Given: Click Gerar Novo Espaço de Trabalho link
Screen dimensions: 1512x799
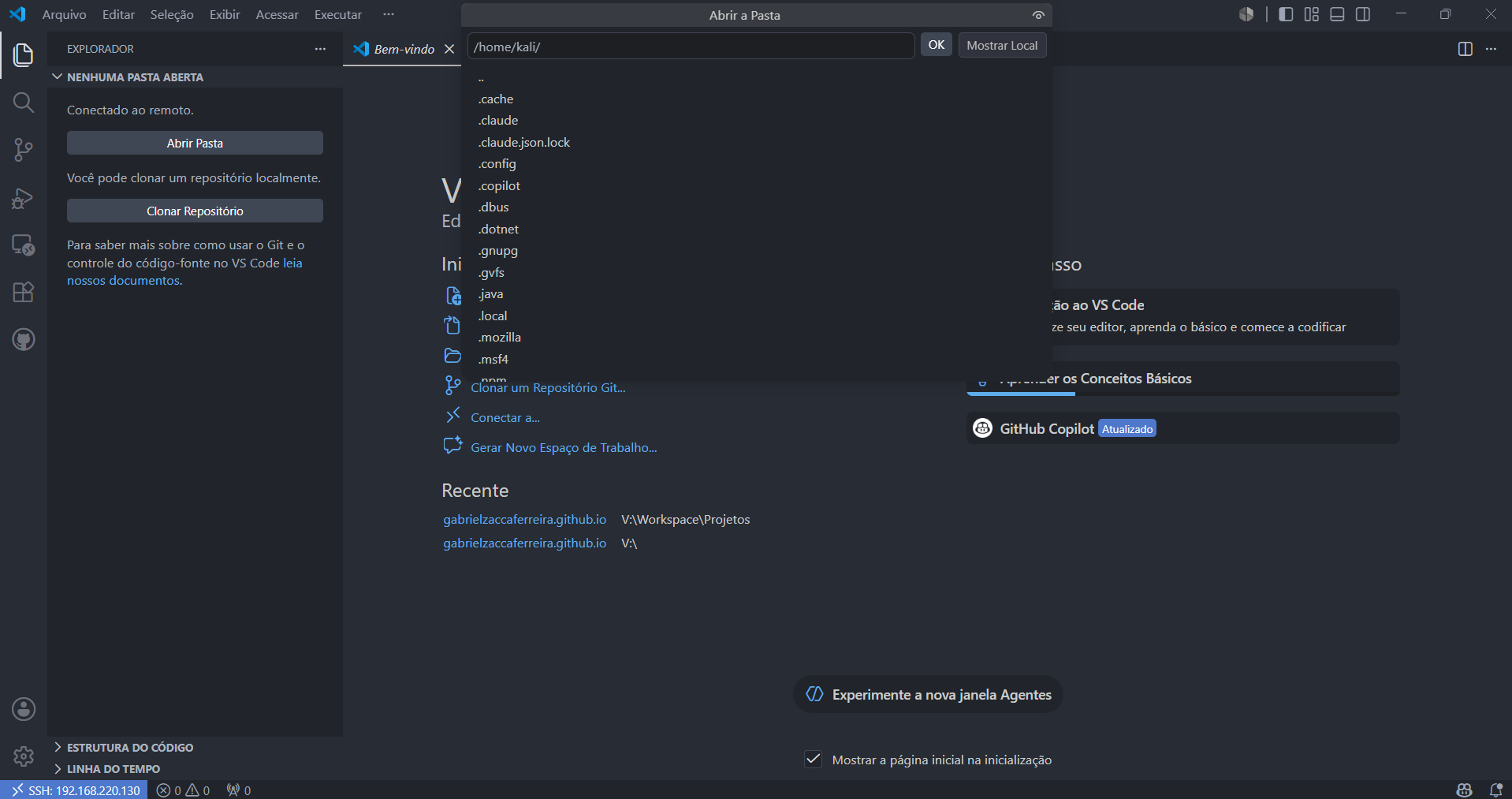Looking at the screenshot, I should [564, 447].
